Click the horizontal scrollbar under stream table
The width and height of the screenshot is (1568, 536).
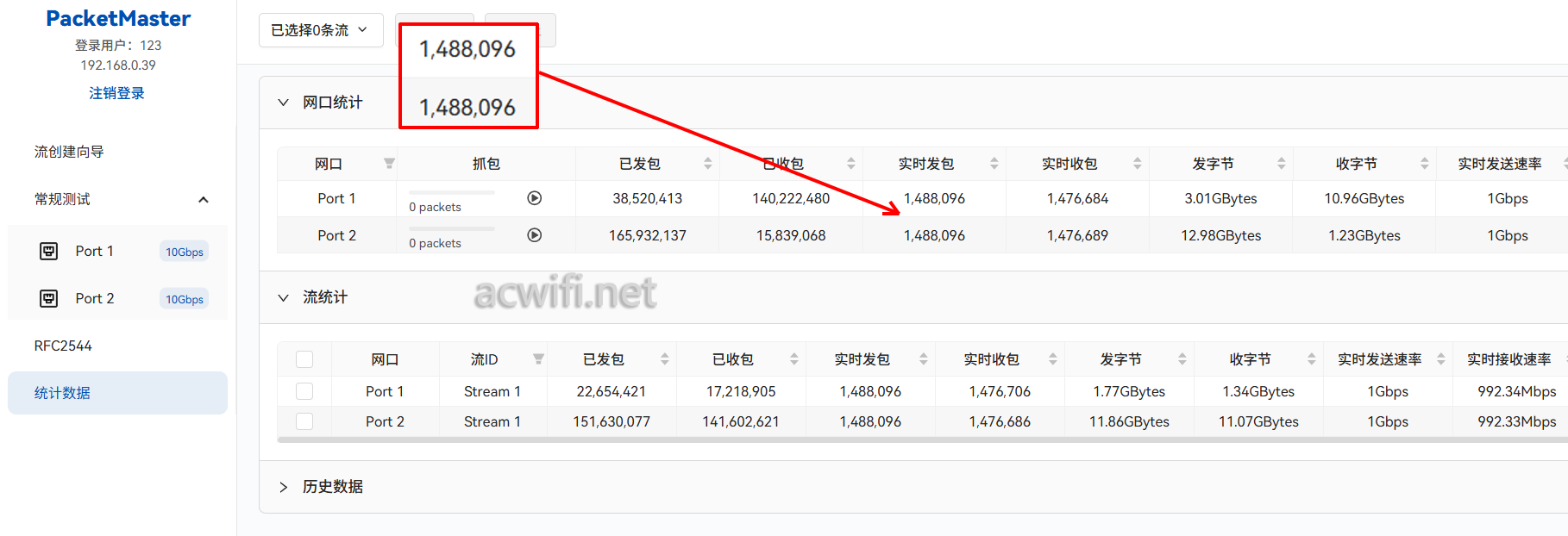862,439
